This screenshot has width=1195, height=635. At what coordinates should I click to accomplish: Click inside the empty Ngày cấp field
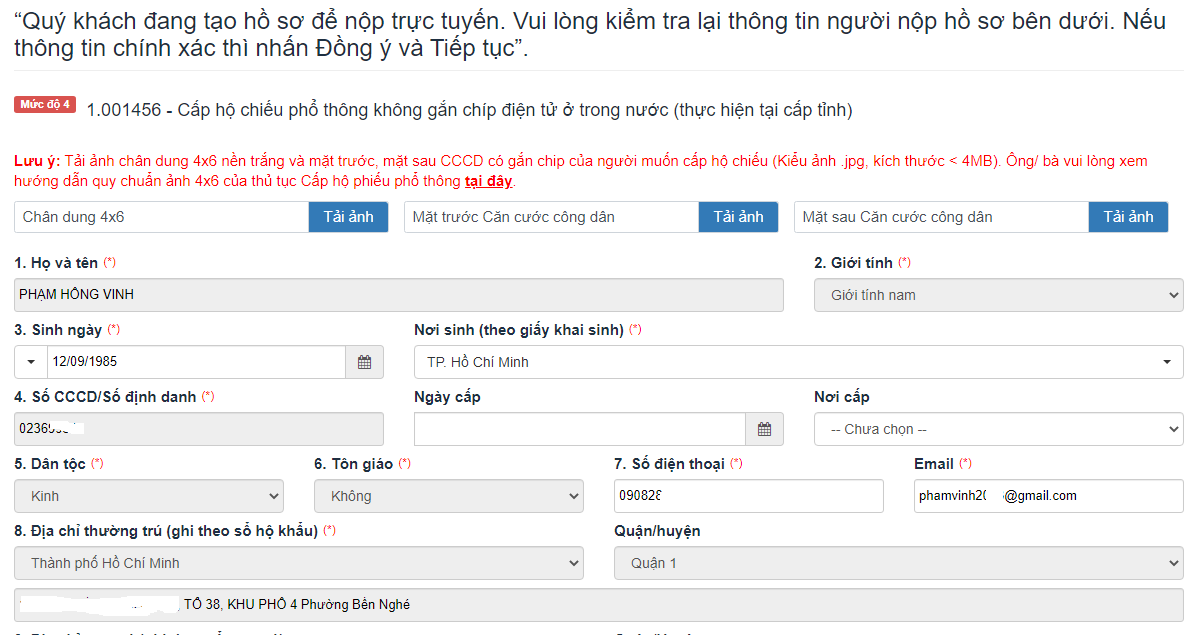click(580, 429)
